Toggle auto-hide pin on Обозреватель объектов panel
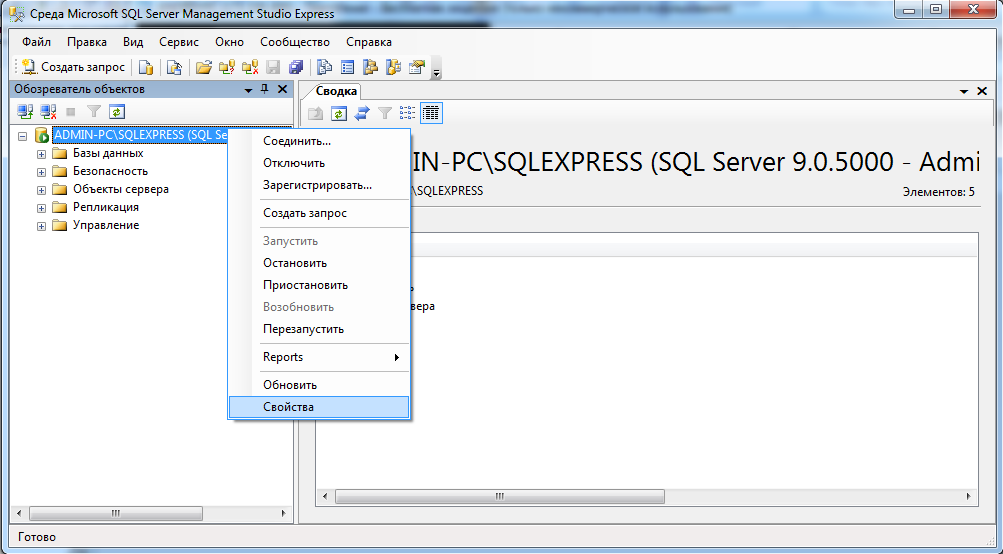The height and width of the screenshot is (554, 1003). coord(264,90)
